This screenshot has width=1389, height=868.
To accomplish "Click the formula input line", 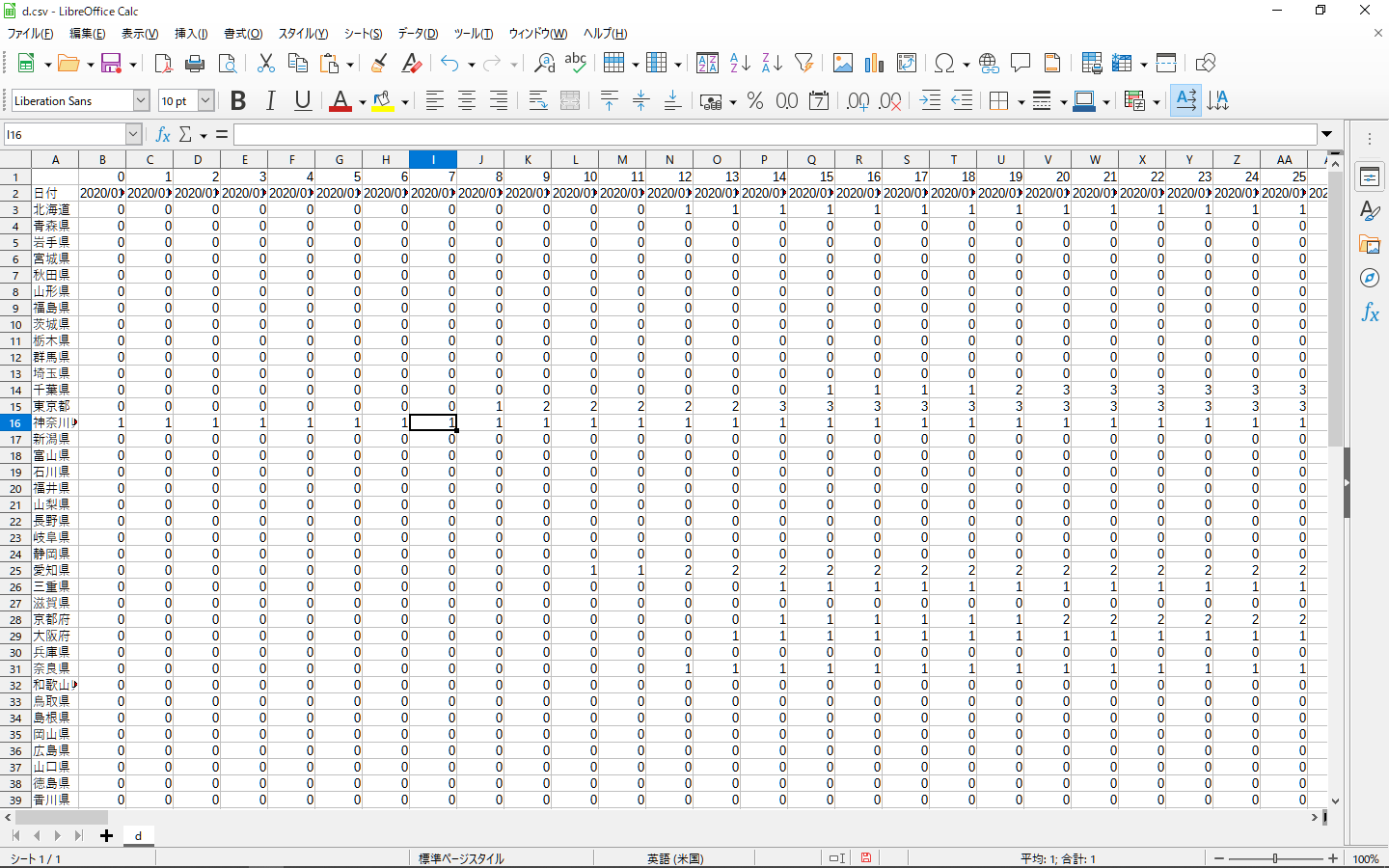I will 776,135.
